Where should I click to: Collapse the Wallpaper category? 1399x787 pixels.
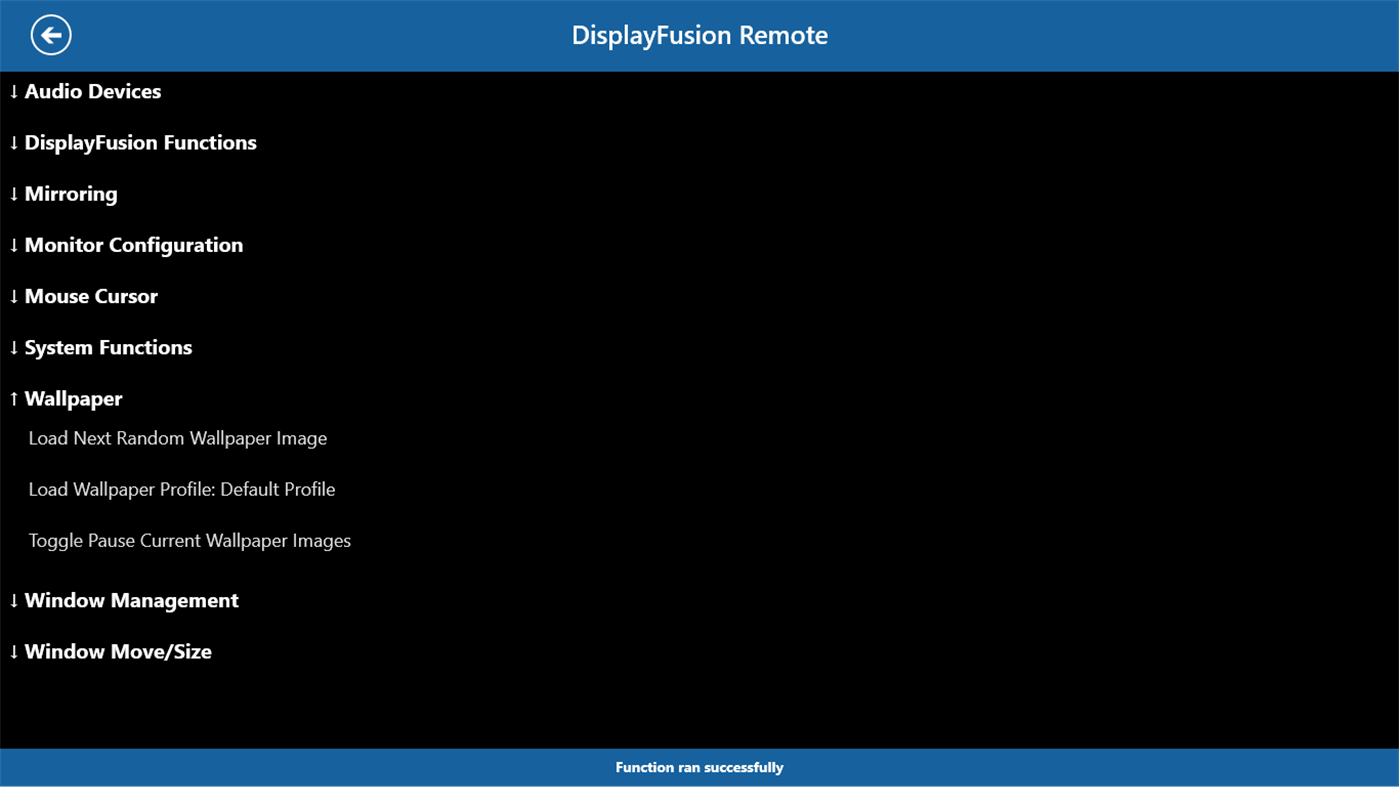(x=73, y=398)
